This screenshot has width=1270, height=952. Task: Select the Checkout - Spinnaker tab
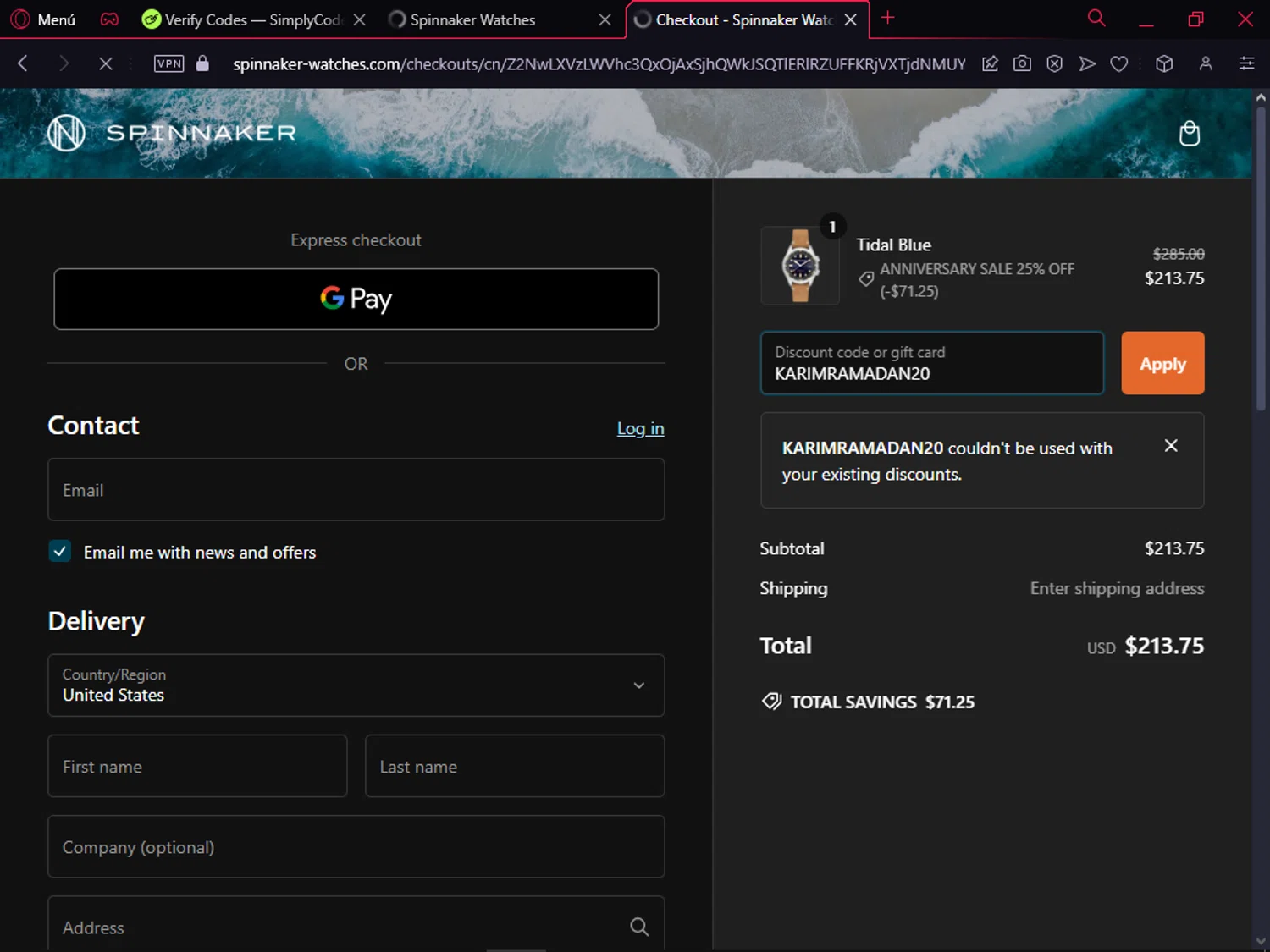[x=733, y=19]
